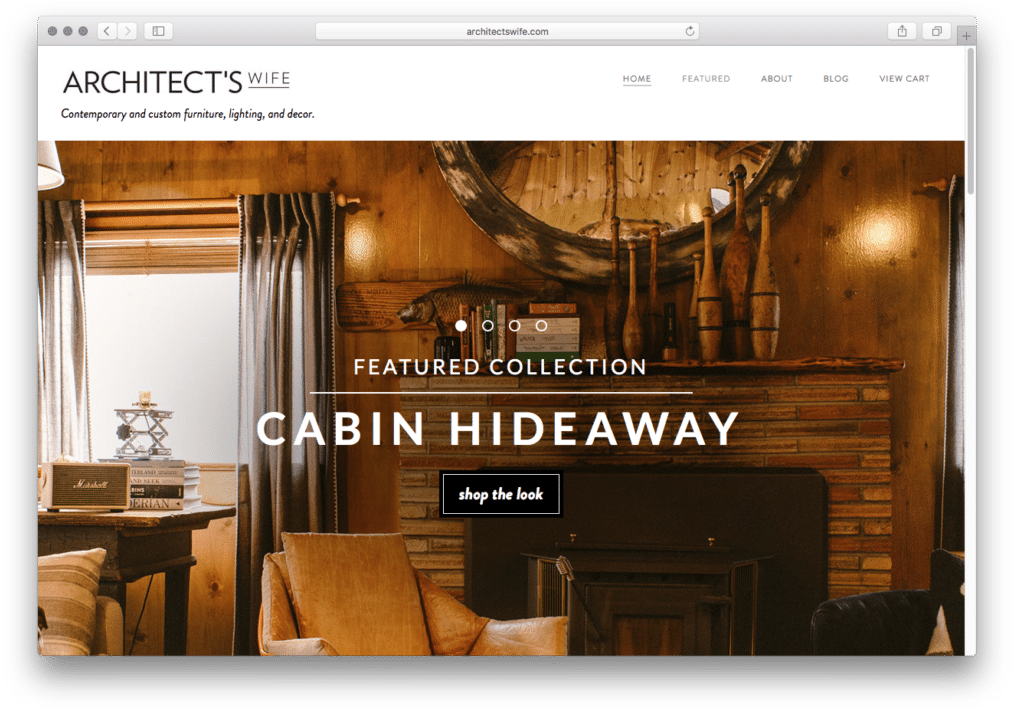Show all tabs overview
1013x708 pixels.
click(936, 31)
